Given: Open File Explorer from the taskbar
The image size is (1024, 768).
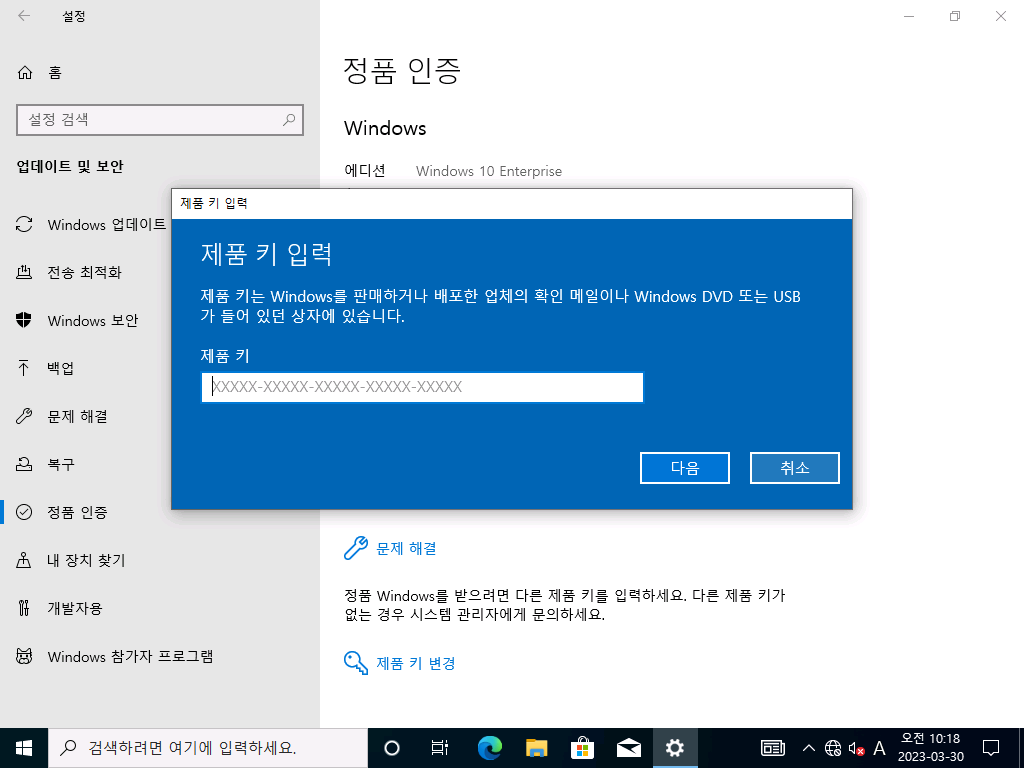Looking at the screenshot, I should [536, 748].
